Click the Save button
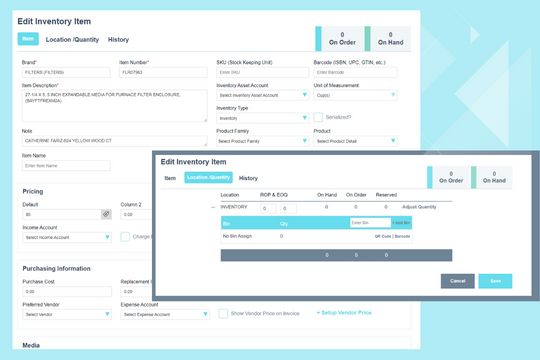This screenshot has height=360, width=540. 495,281
